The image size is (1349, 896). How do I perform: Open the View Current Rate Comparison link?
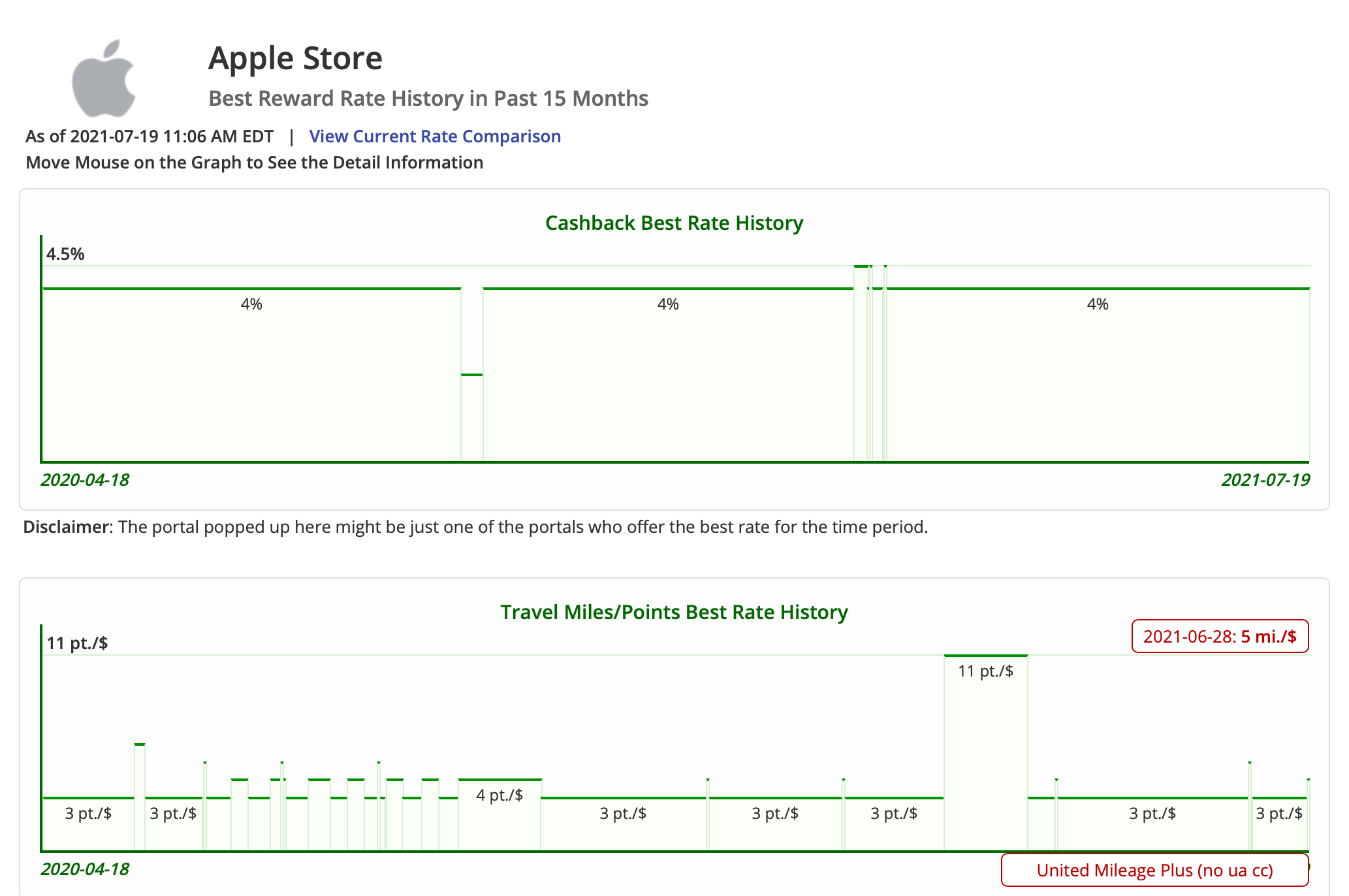[x=435, y=136]
